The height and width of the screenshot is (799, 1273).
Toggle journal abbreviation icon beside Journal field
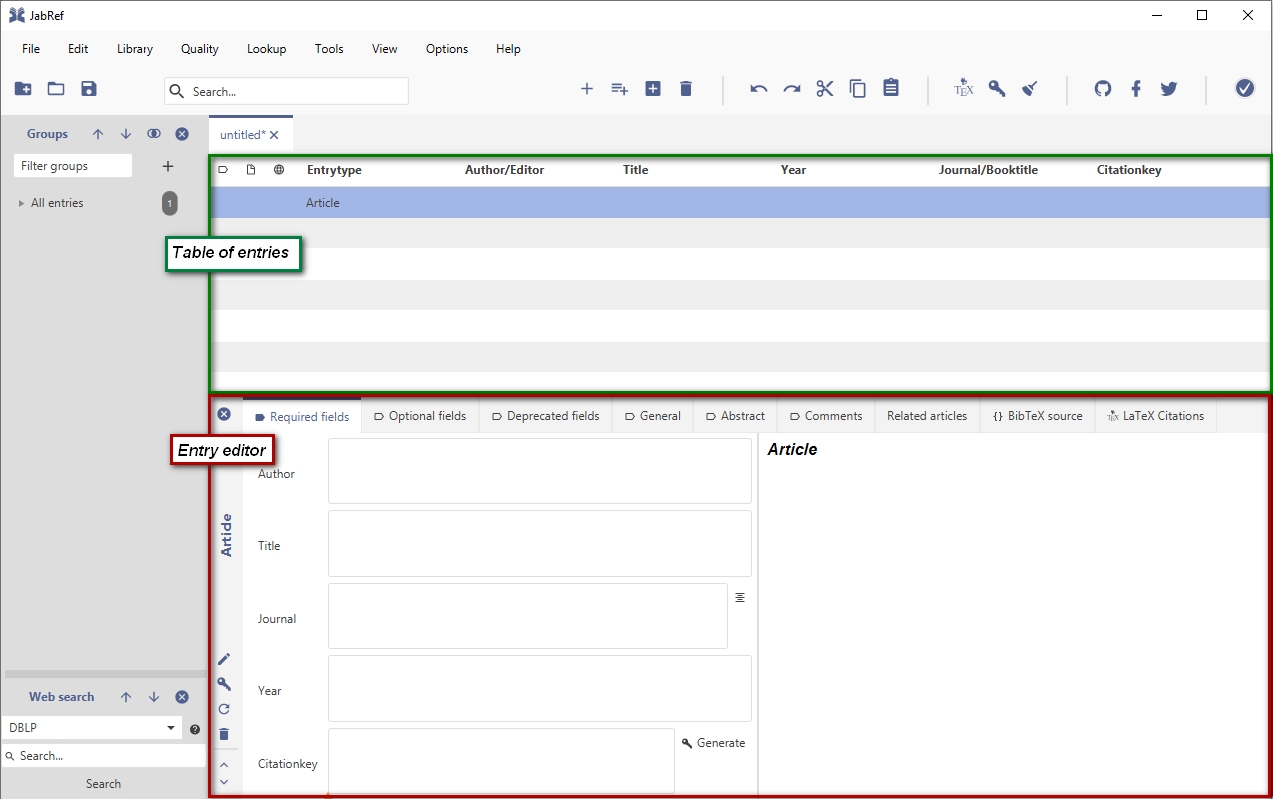[x=740, y=597]
